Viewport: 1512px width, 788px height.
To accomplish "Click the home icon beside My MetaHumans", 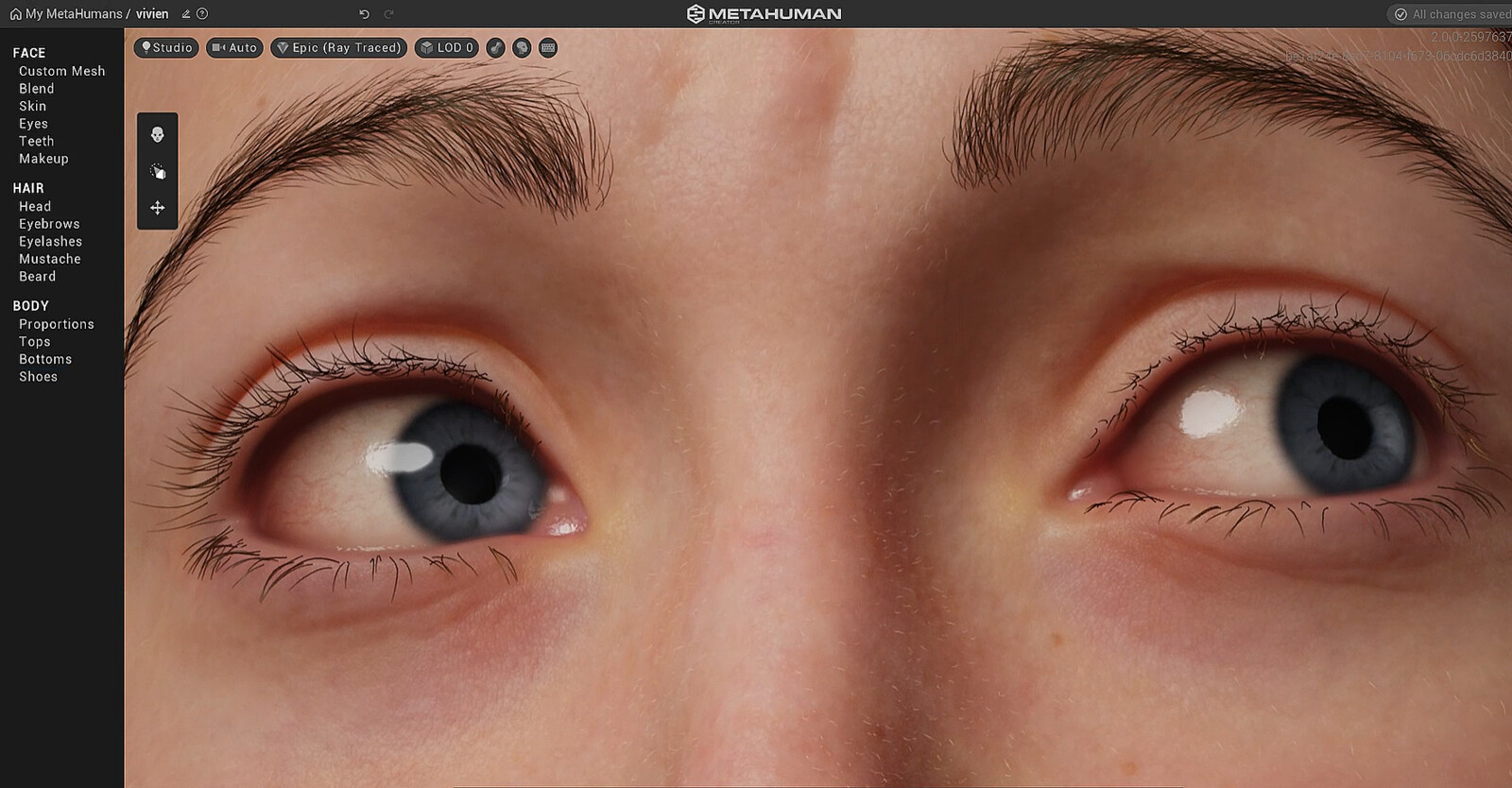I will point(15,14).
